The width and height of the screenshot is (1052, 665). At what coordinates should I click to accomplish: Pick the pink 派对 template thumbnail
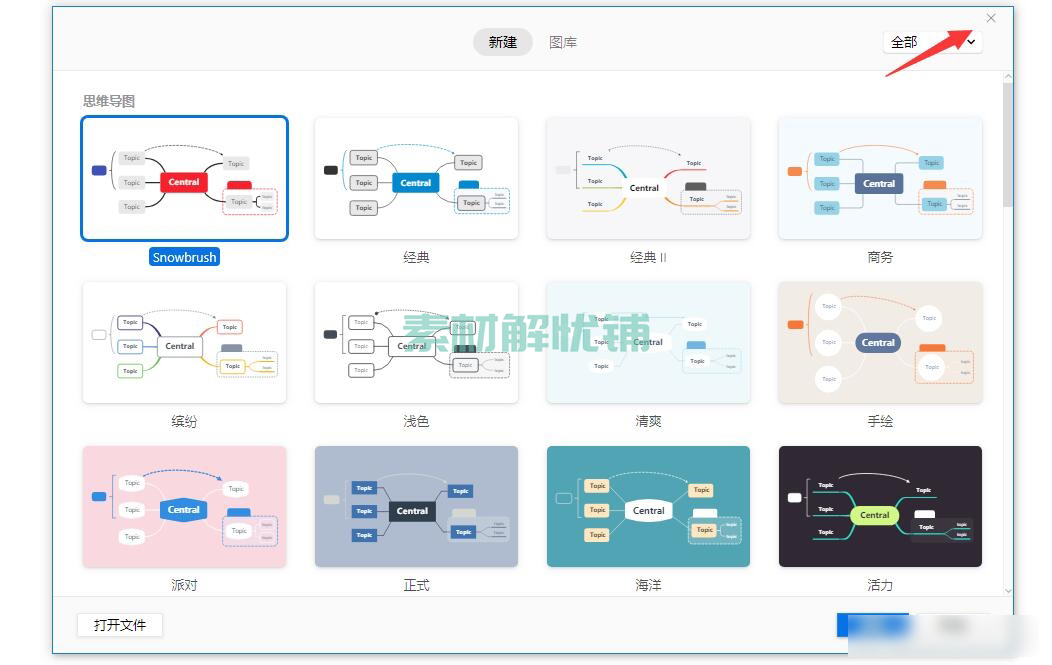tap(185, 507)
